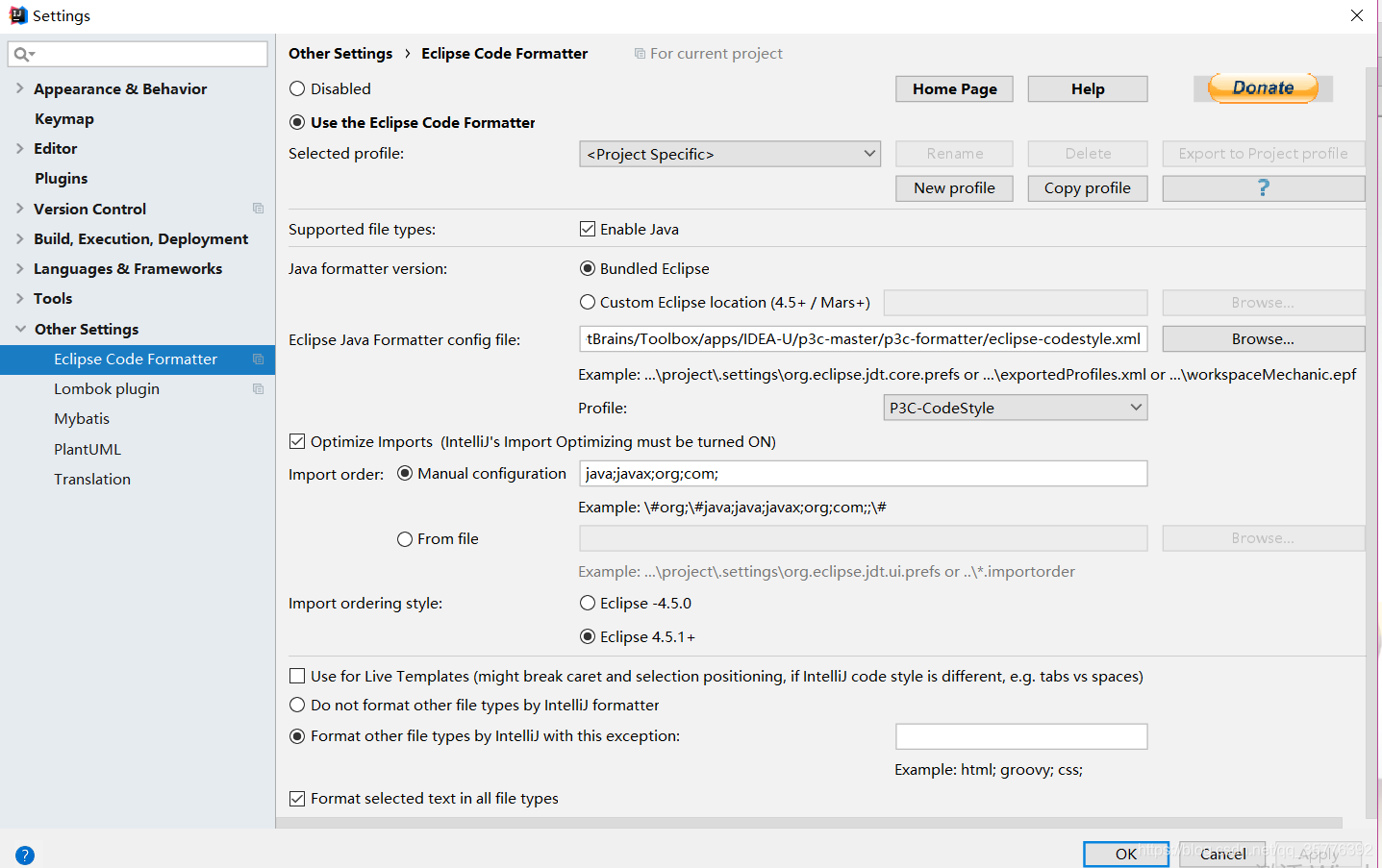Click the grey "?" help button below Export to Project profile

pyautogui.click(x=1263, y=187)
